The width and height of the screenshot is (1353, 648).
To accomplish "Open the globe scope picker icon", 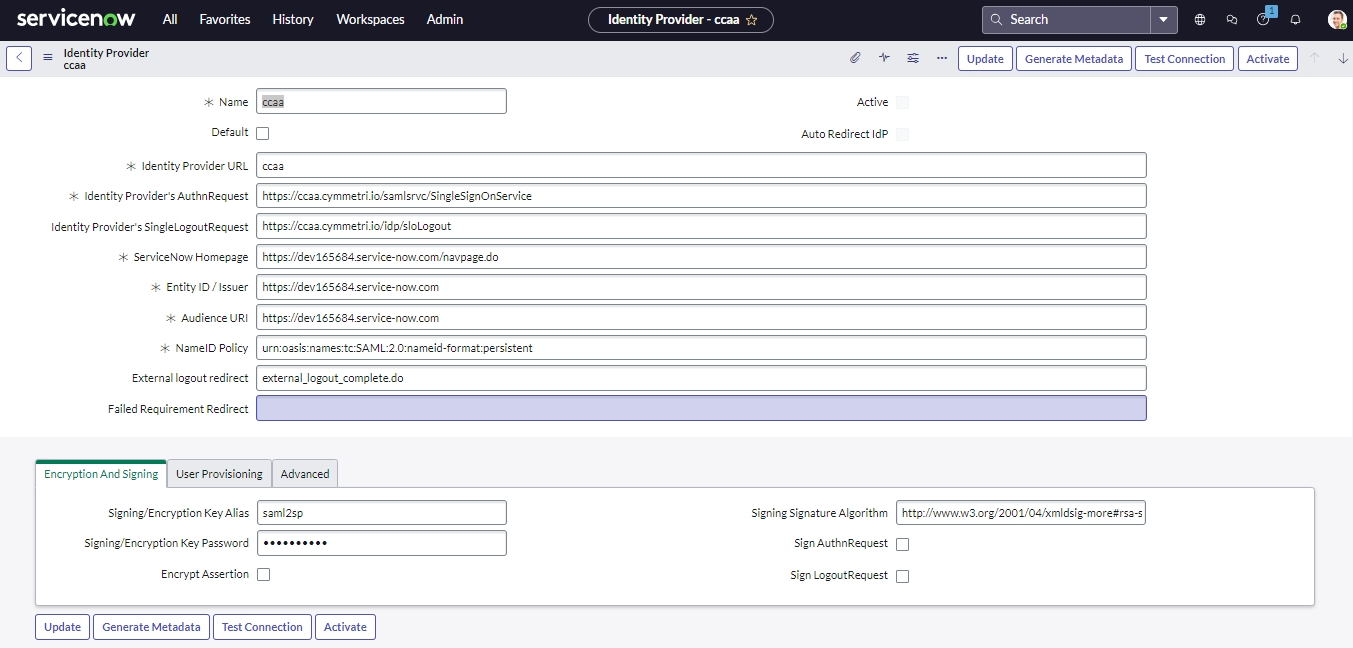I will pyautogui.click(x=1200, y=19).
